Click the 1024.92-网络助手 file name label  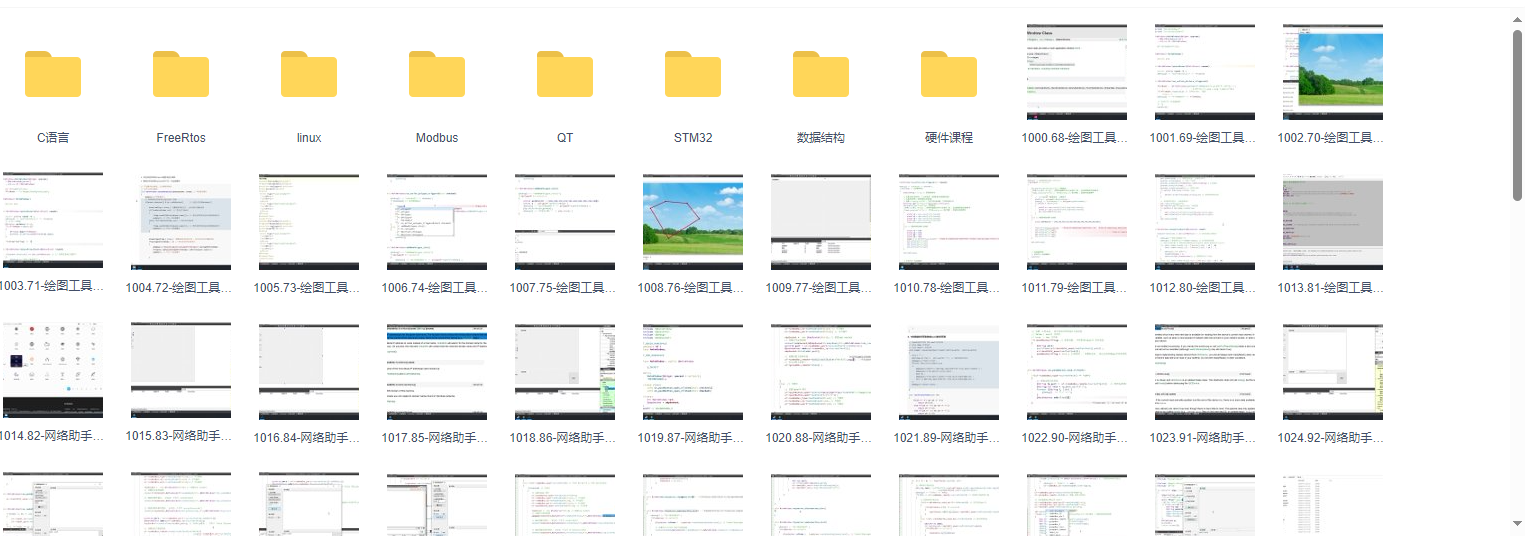[1333, 438]
